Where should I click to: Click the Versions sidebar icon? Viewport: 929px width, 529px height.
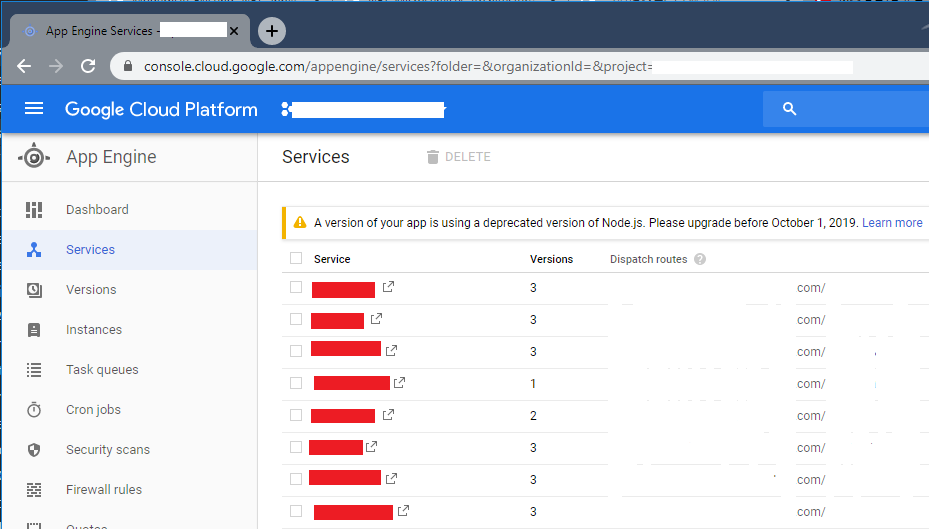pyautogui.click(x=34, y=290)
